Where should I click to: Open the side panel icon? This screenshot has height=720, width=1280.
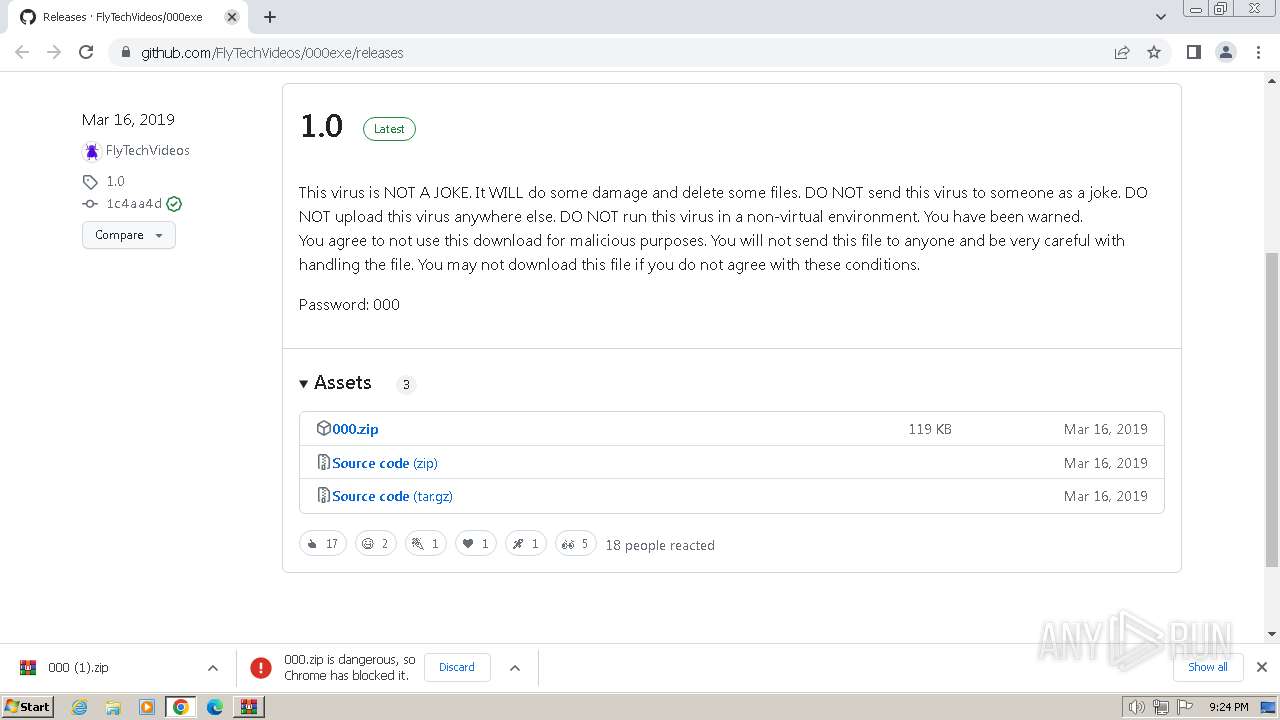pos(1194,52)
